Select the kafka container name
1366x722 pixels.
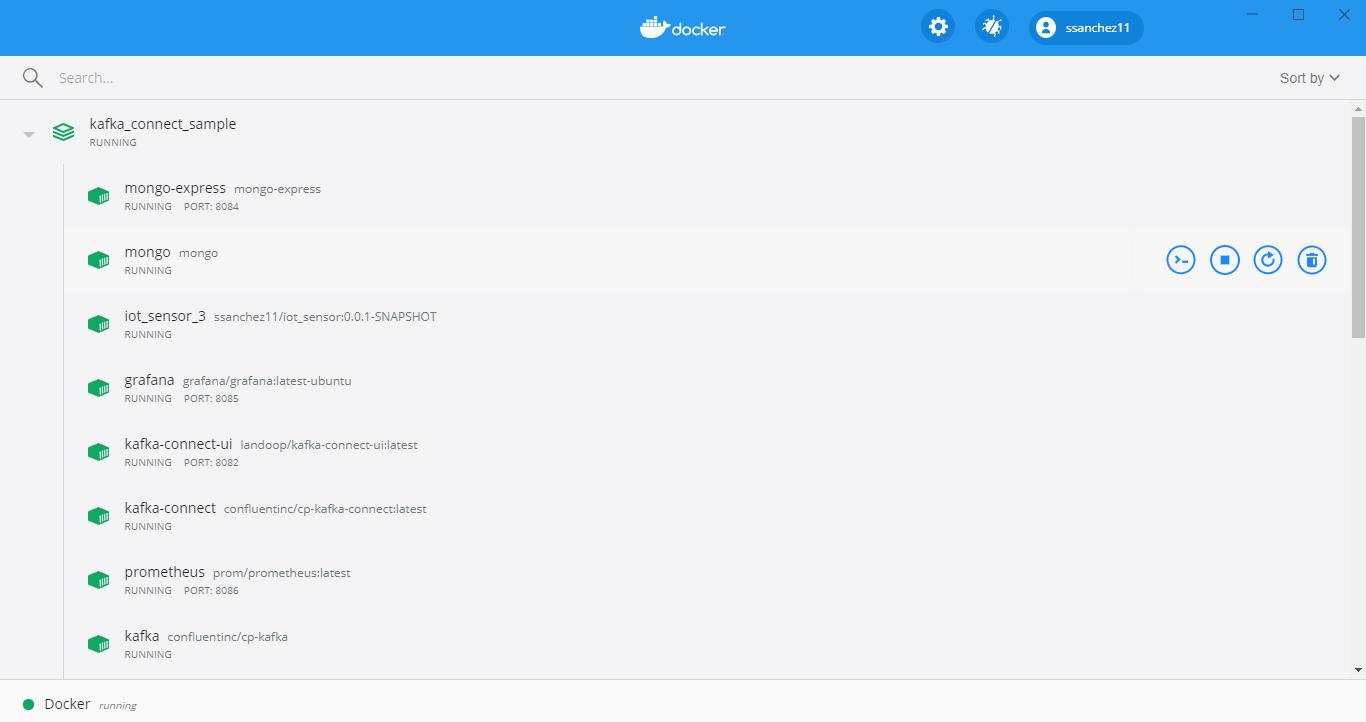click(141, 636)
